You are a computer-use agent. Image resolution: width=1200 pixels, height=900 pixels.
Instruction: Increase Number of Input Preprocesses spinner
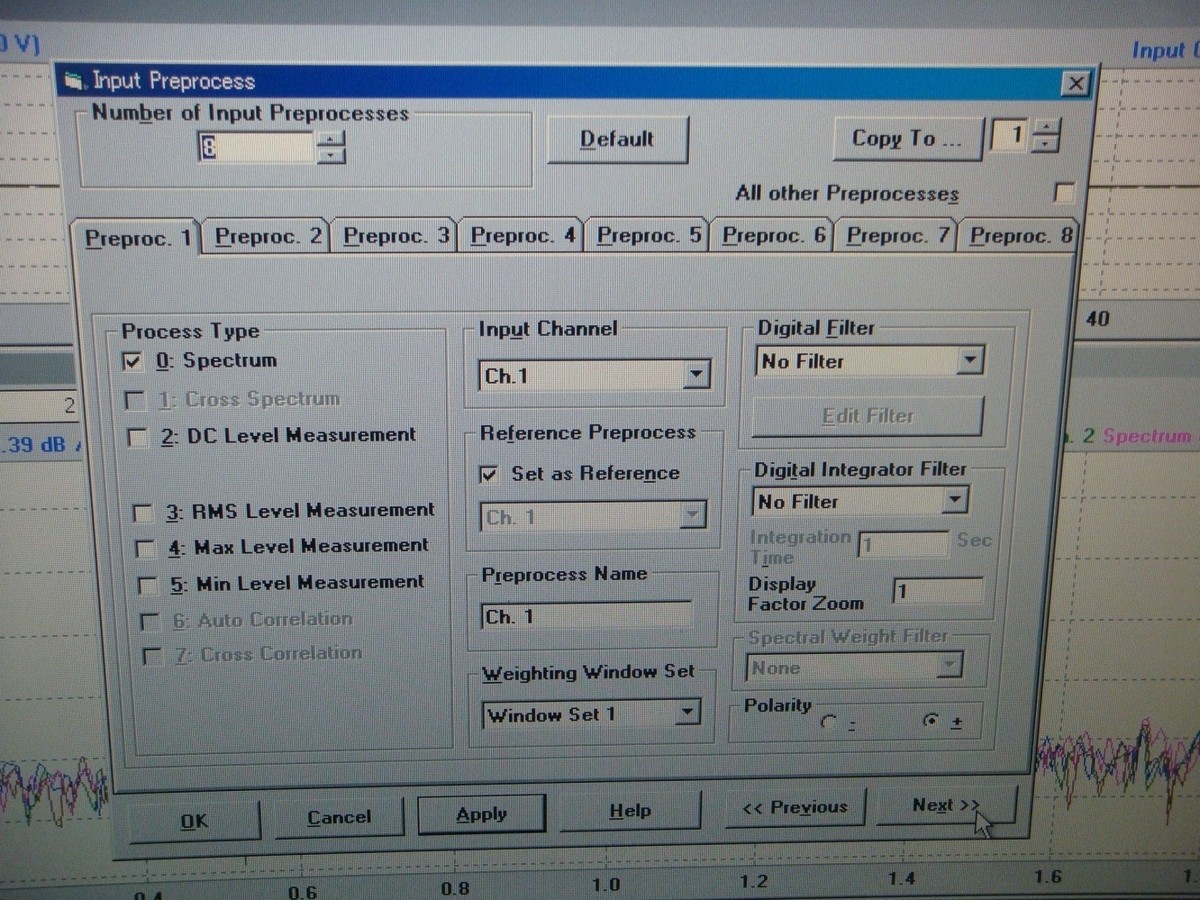pyautogui.click(x=331, y=138)
